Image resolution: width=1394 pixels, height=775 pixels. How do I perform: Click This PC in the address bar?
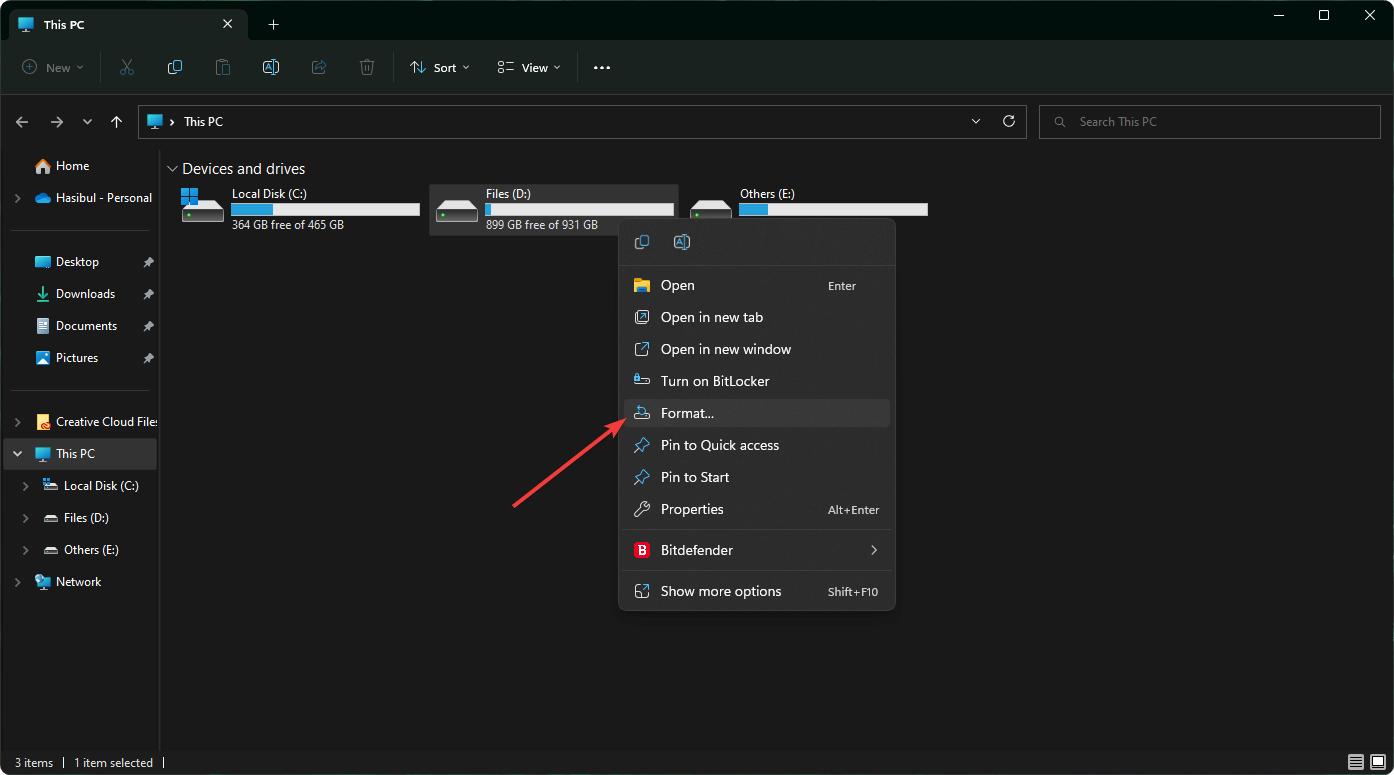[x=203, y=121]
